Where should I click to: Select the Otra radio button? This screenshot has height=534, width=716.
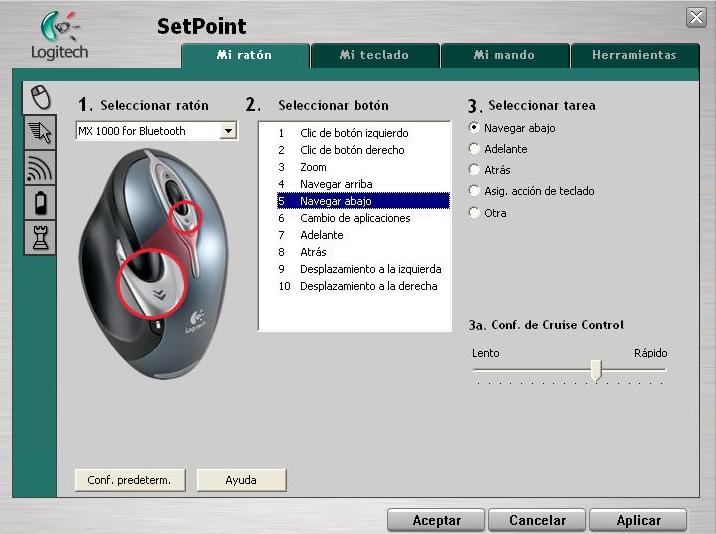pos(475,213)
